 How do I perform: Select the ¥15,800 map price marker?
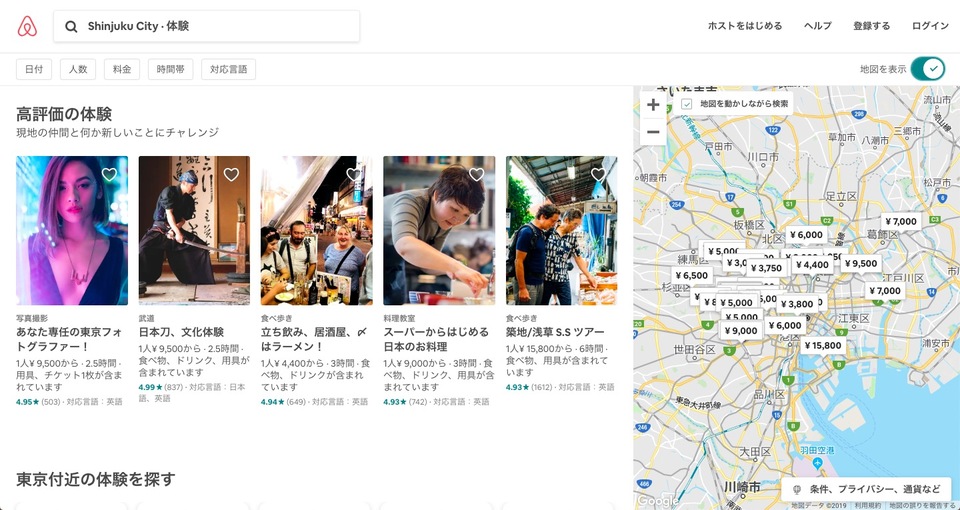(823, 345)
